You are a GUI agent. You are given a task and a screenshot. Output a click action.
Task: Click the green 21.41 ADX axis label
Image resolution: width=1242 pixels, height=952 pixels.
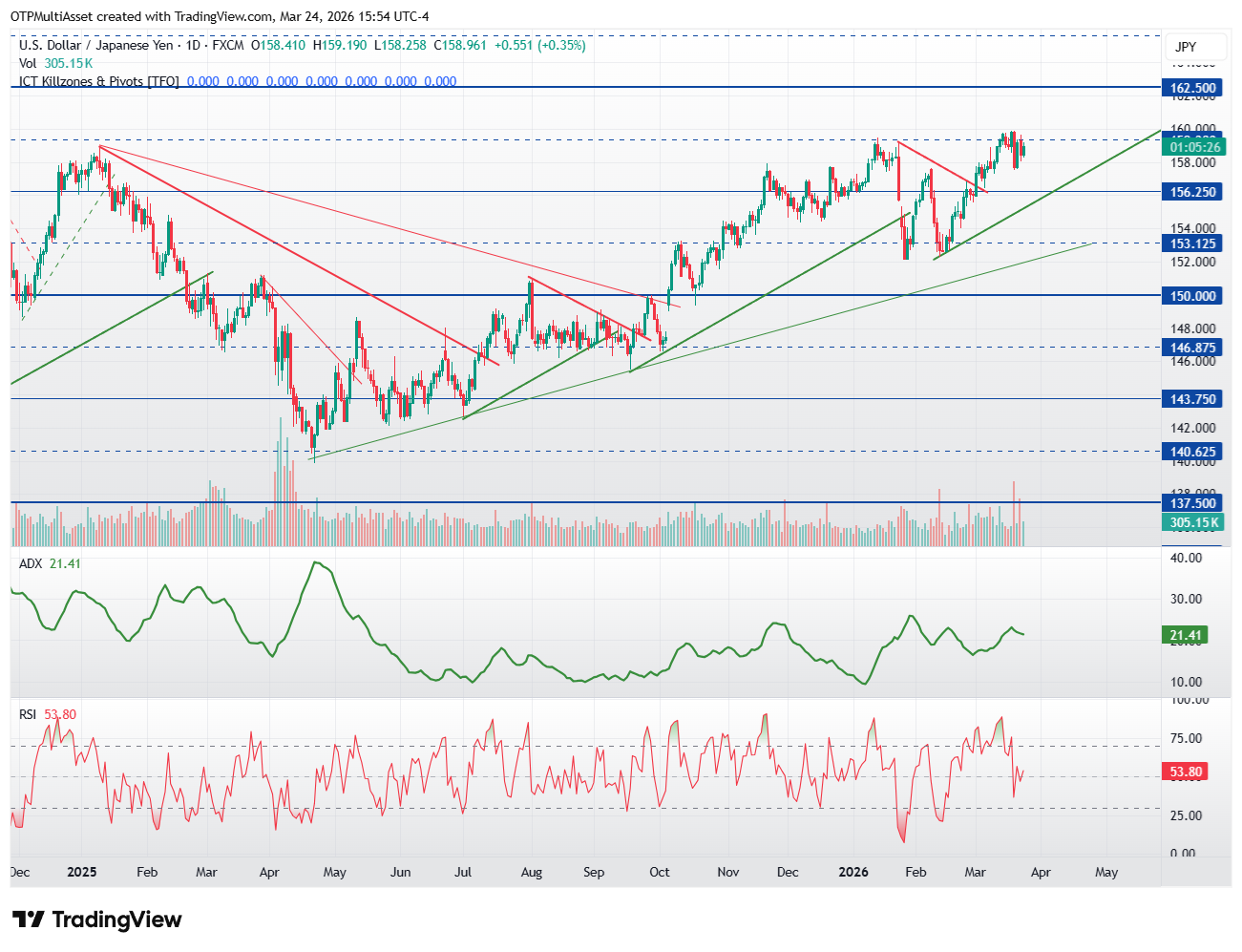(x=1184, y=635)
